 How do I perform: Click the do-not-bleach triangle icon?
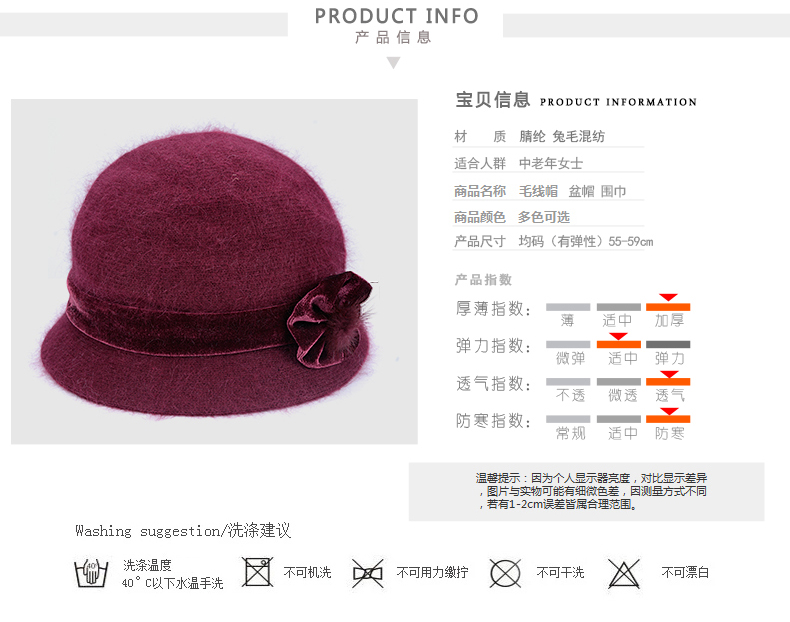[x=624, y=573]
